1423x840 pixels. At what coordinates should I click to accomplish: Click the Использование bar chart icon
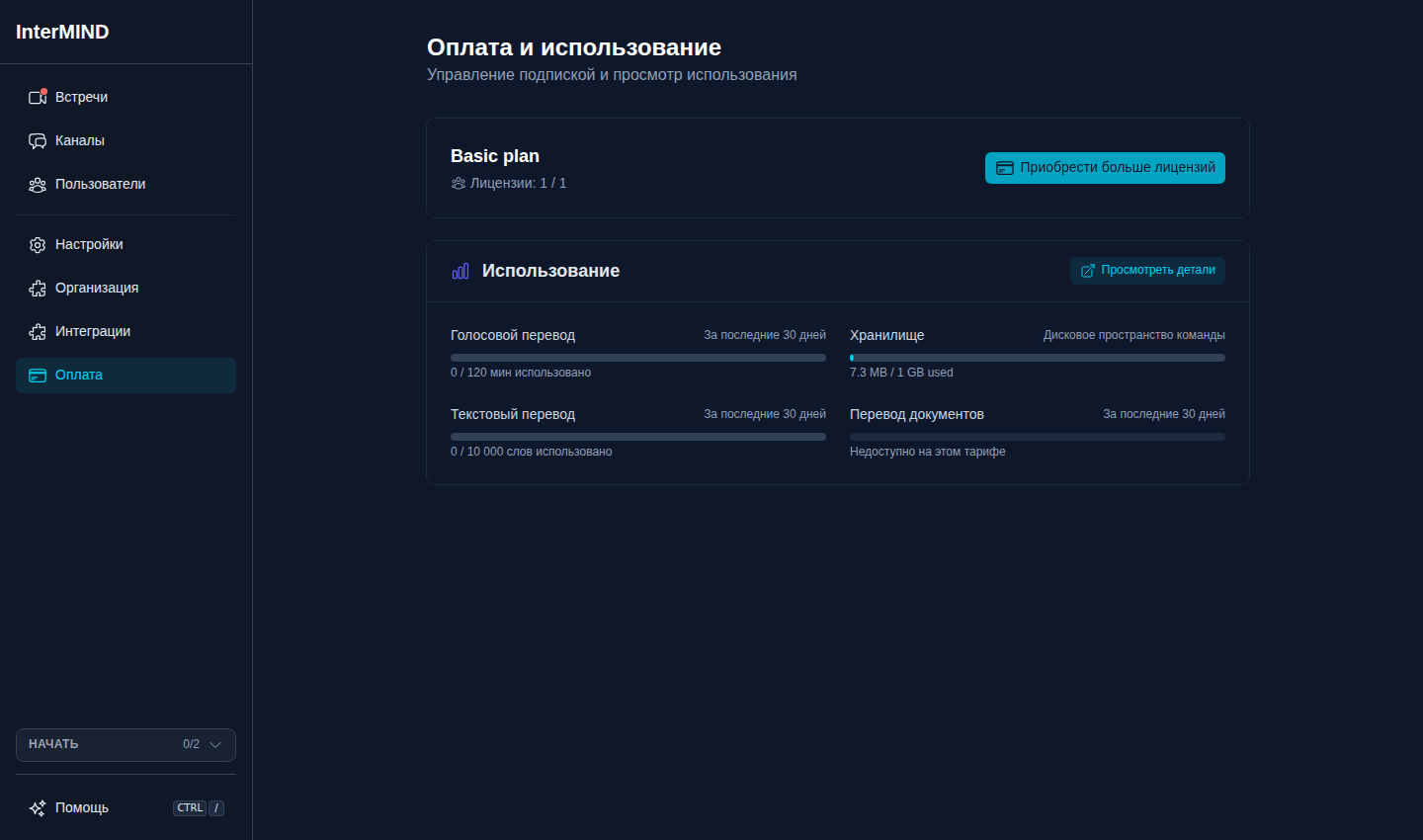click(x=460, y=271)
